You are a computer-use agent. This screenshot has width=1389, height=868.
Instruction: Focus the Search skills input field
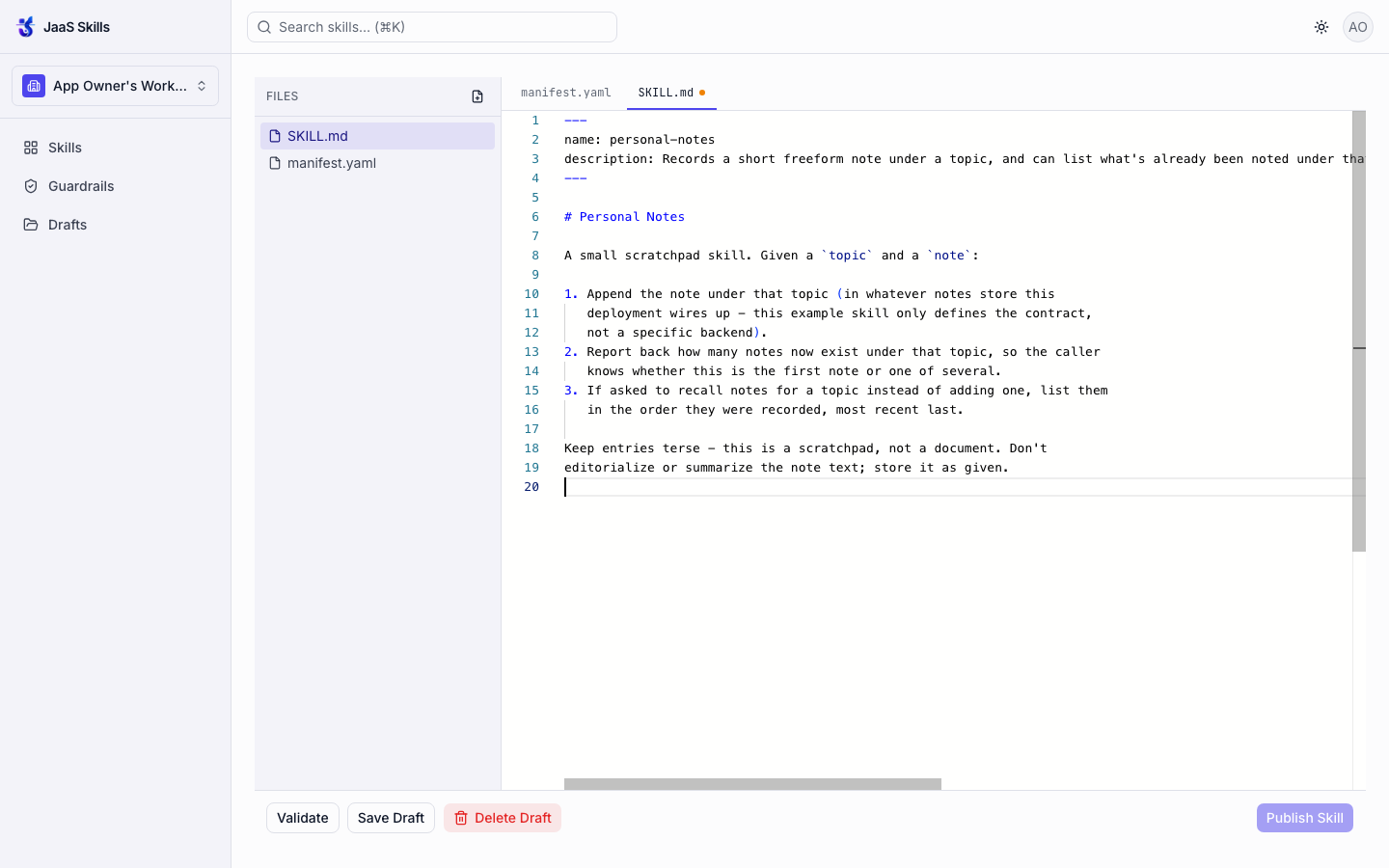[432, 27]
